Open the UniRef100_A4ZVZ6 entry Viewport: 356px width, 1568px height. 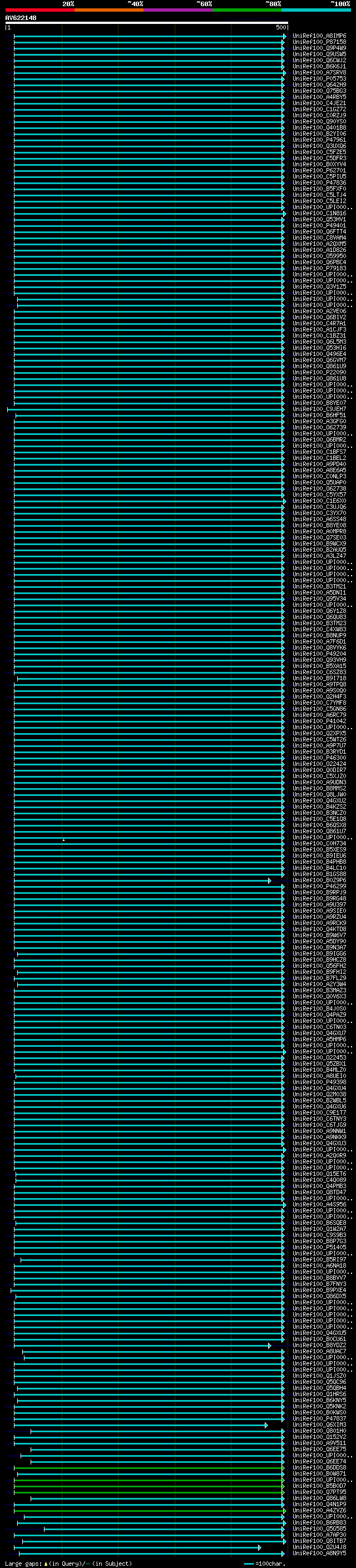tap(319, 1510)
